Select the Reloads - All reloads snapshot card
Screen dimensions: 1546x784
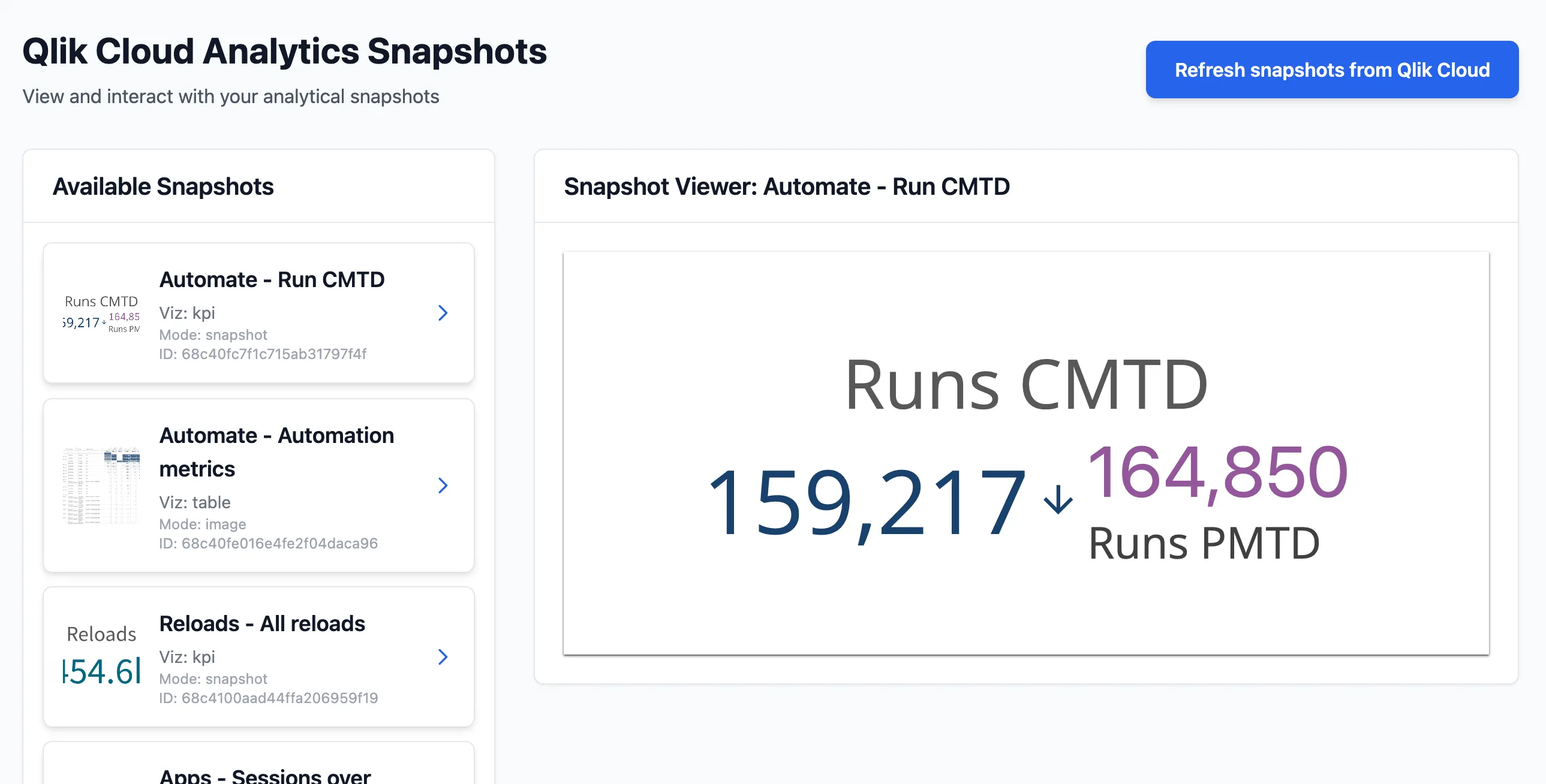(258, 658)
